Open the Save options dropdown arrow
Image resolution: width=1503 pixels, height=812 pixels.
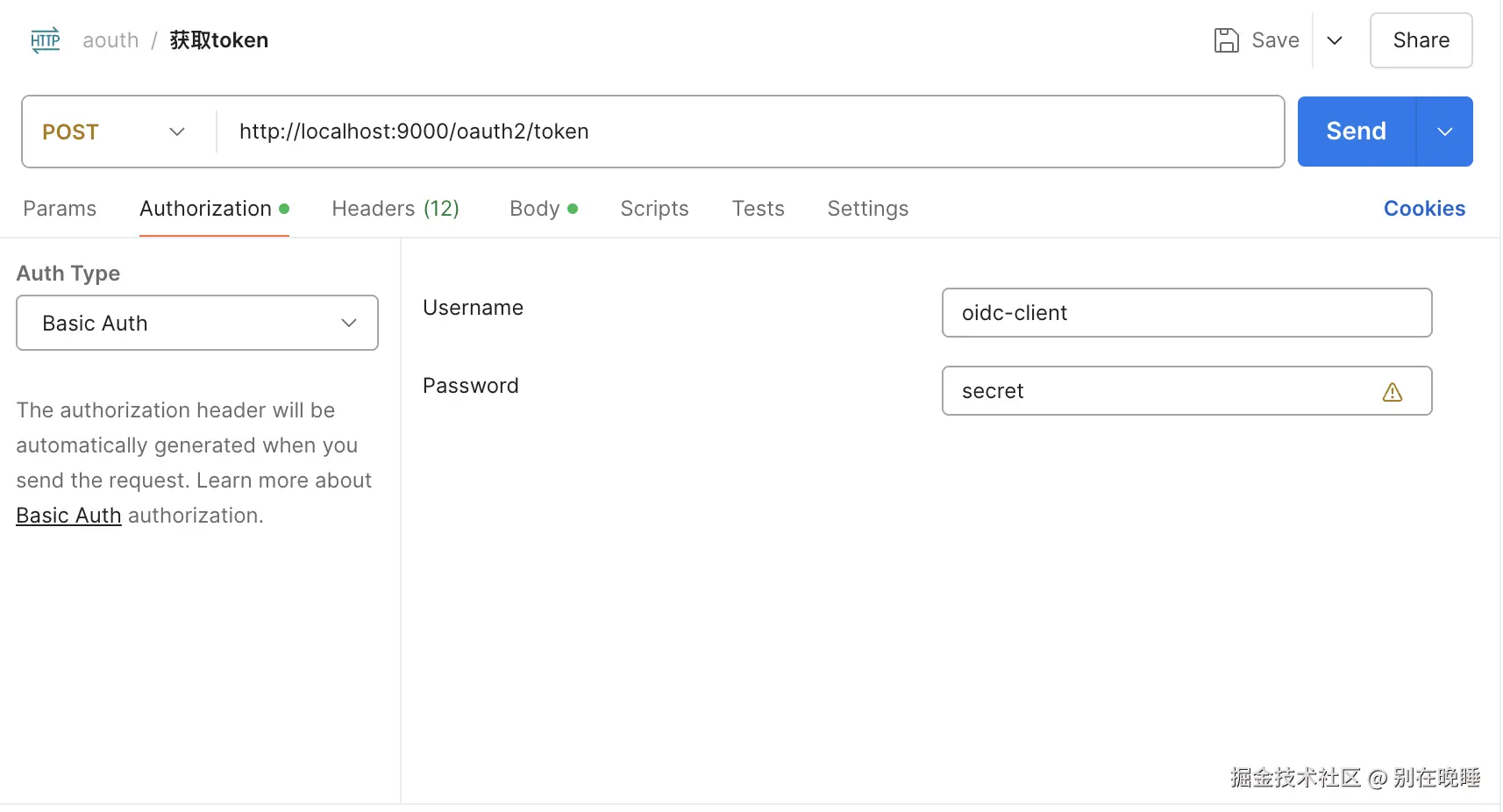(1335, 40)
